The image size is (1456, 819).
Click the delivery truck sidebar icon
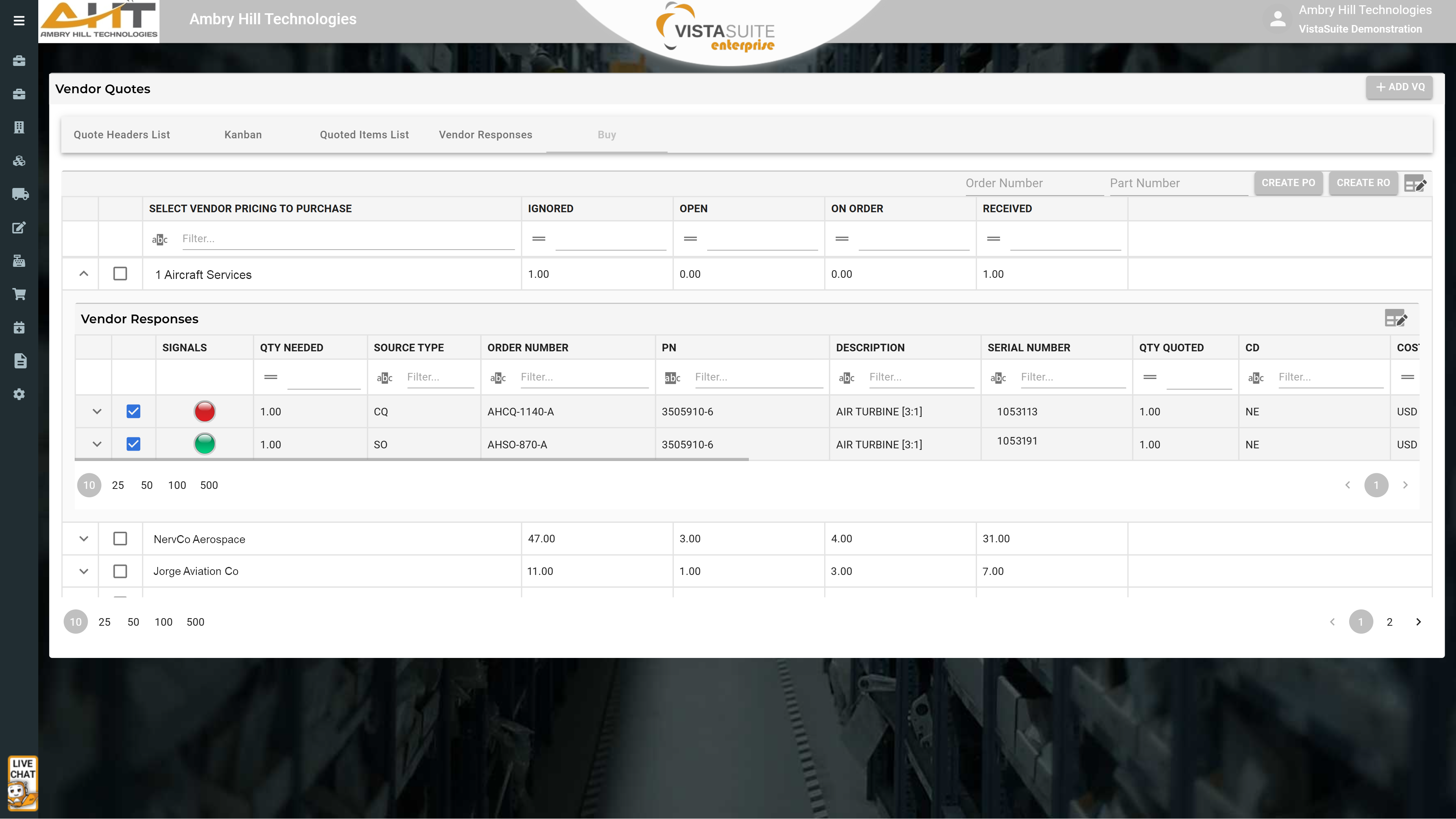pyautogui.click(x=20, y=194)
